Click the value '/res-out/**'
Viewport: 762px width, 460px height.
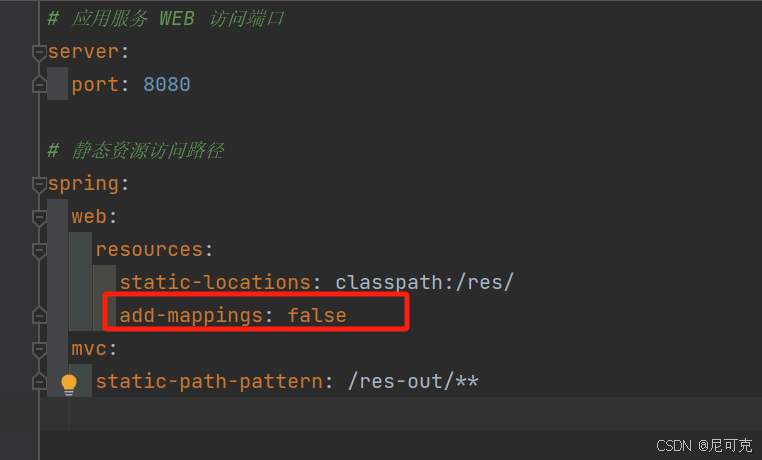click(413, 381)
